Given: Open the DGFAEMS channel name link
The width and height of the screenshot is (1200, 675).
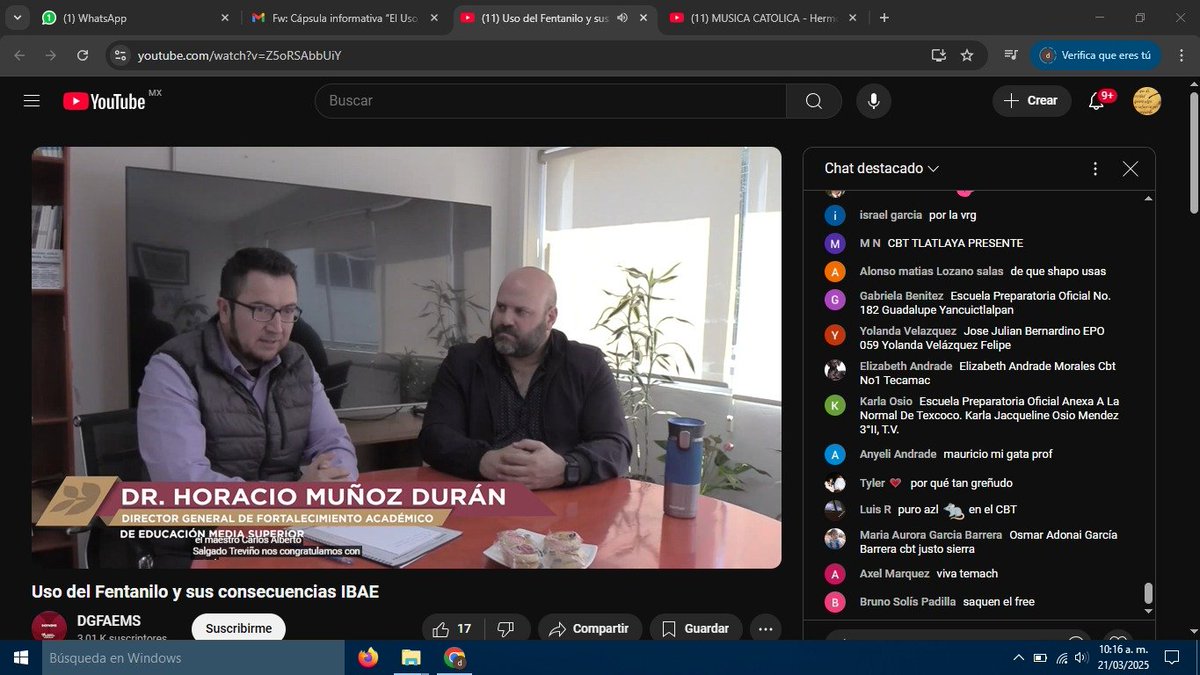Looking at the screenshot, I should pyautogui.click(x=109, y=621).
